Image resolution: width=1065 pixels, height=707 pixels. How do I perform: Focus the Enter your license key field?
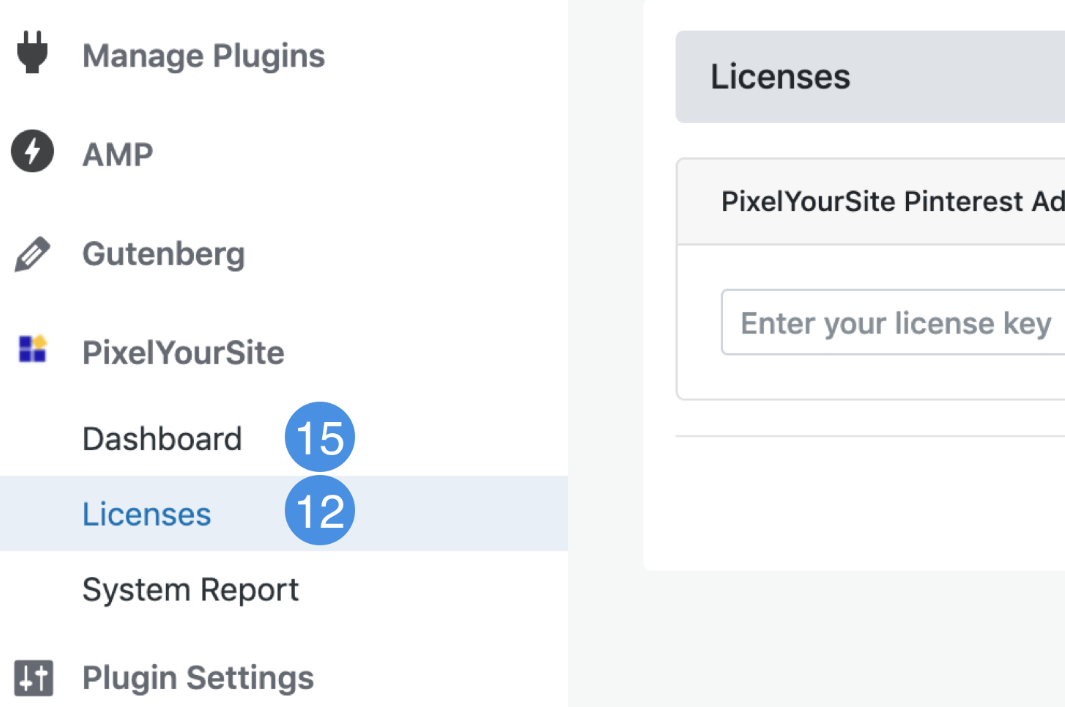tap(893, 323)
